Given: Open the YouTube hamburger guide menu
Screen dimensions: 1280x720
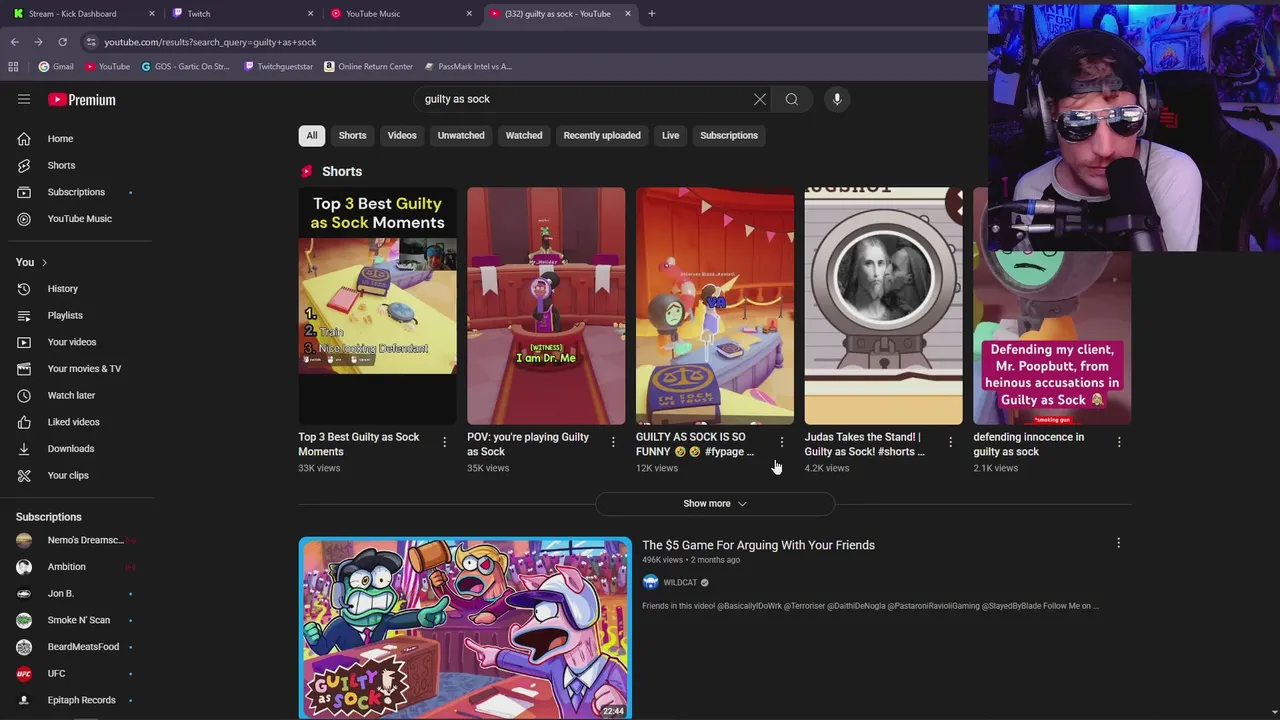Looking at the screenshot, I should coord(24,99).
